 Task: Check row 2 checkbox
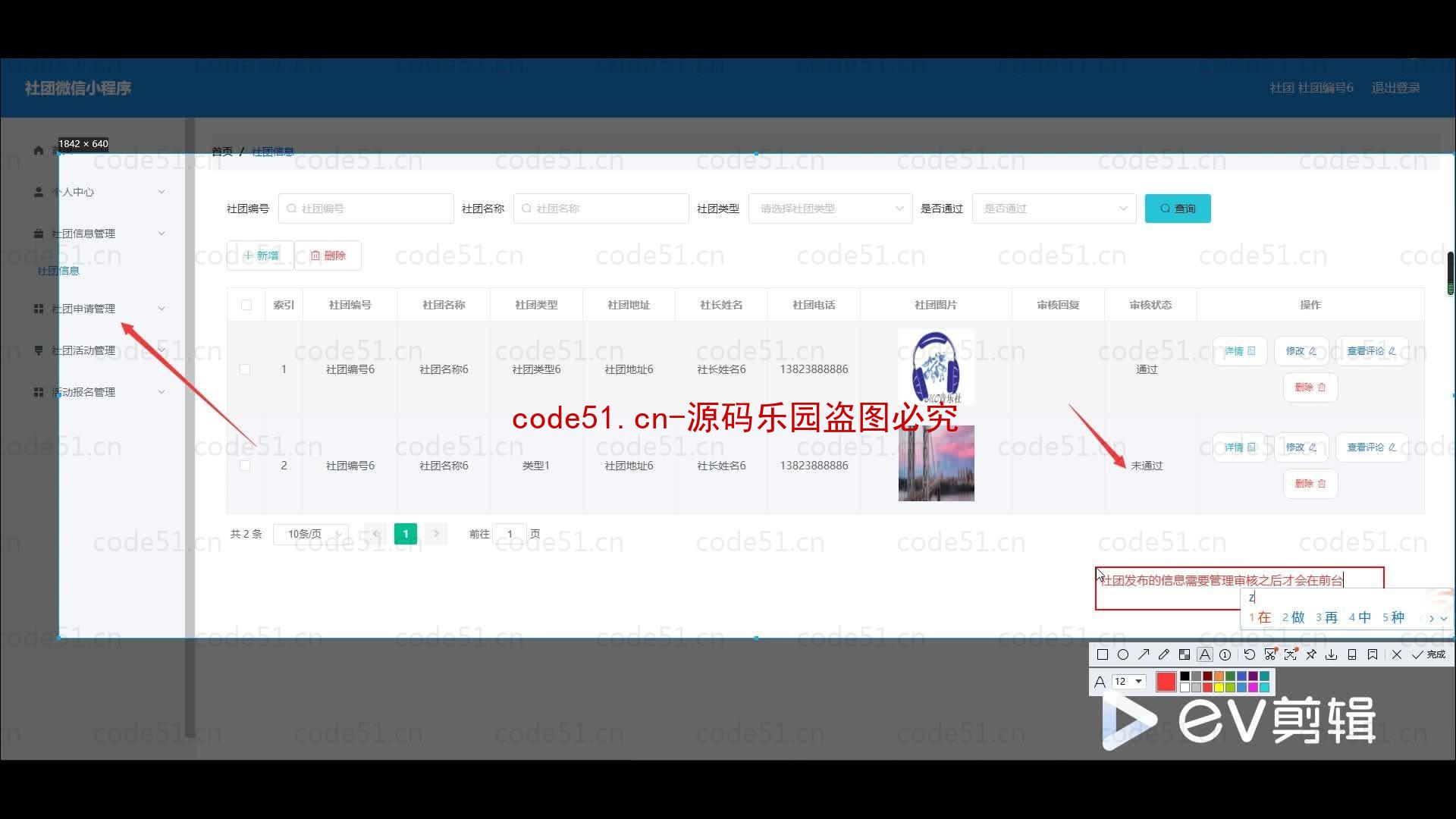click(x=245, y=466)
